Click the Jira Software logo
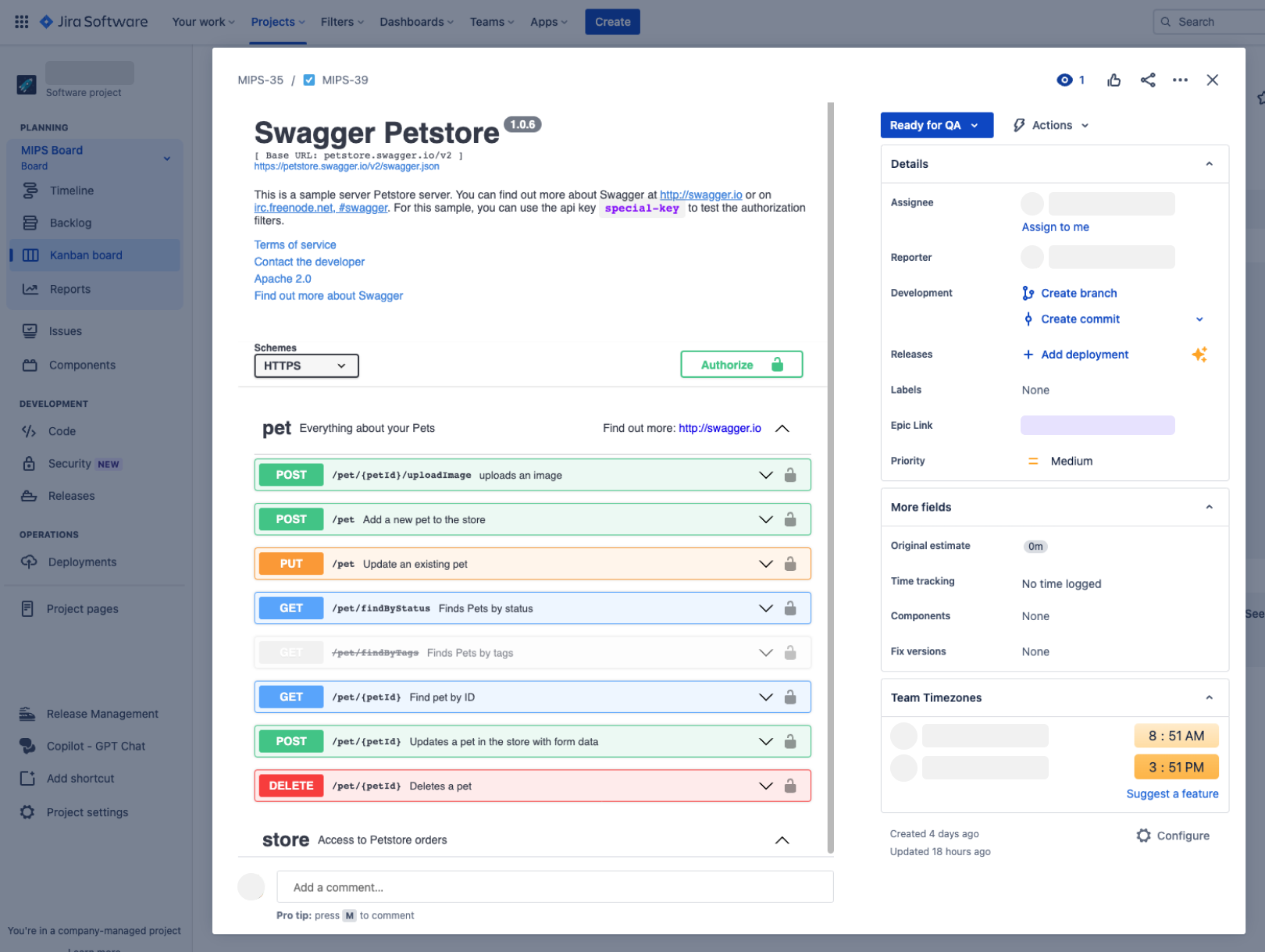Image resolution: width=1265 pixels, height=952 pixels. pos(94,22)
